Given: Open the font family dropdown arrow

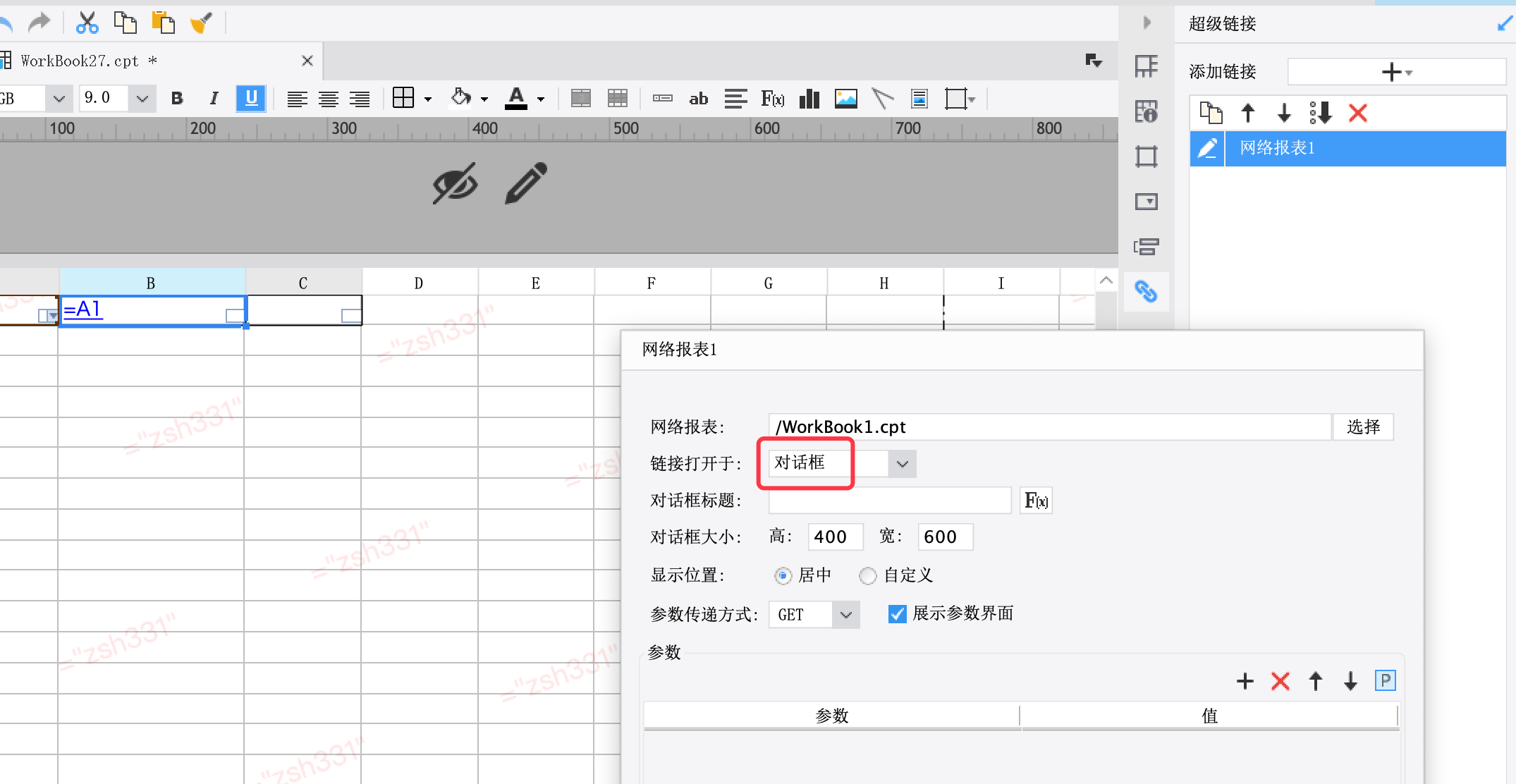Looking at the screenshot, I should 59,99.
